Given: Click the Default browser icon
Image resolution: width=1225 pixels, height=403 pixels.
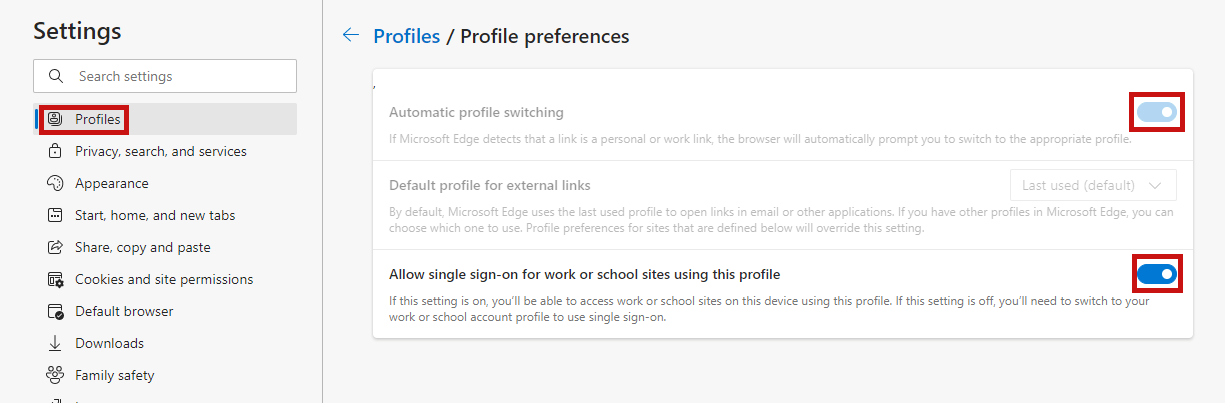Looking at the screenshot, I should click(x=55, y=312).
